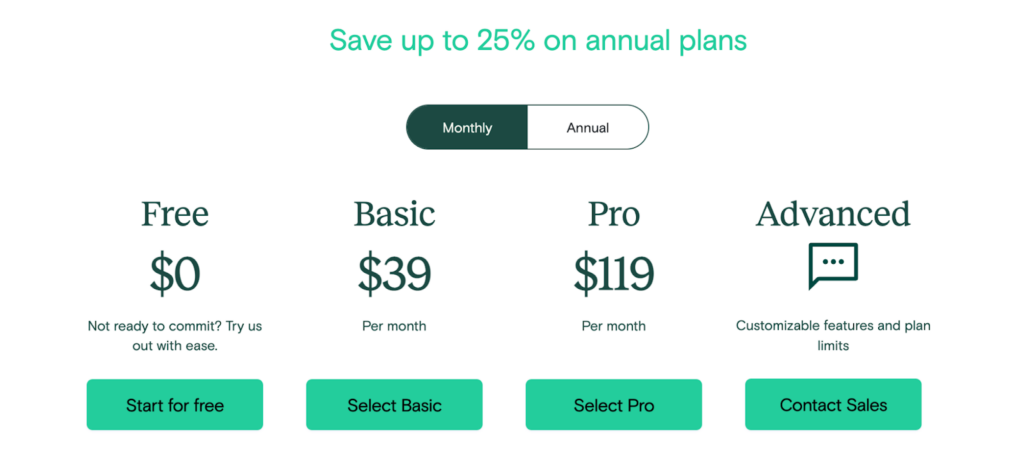Click the Free plan heading

pyautogui.click(x=175, y=214)
